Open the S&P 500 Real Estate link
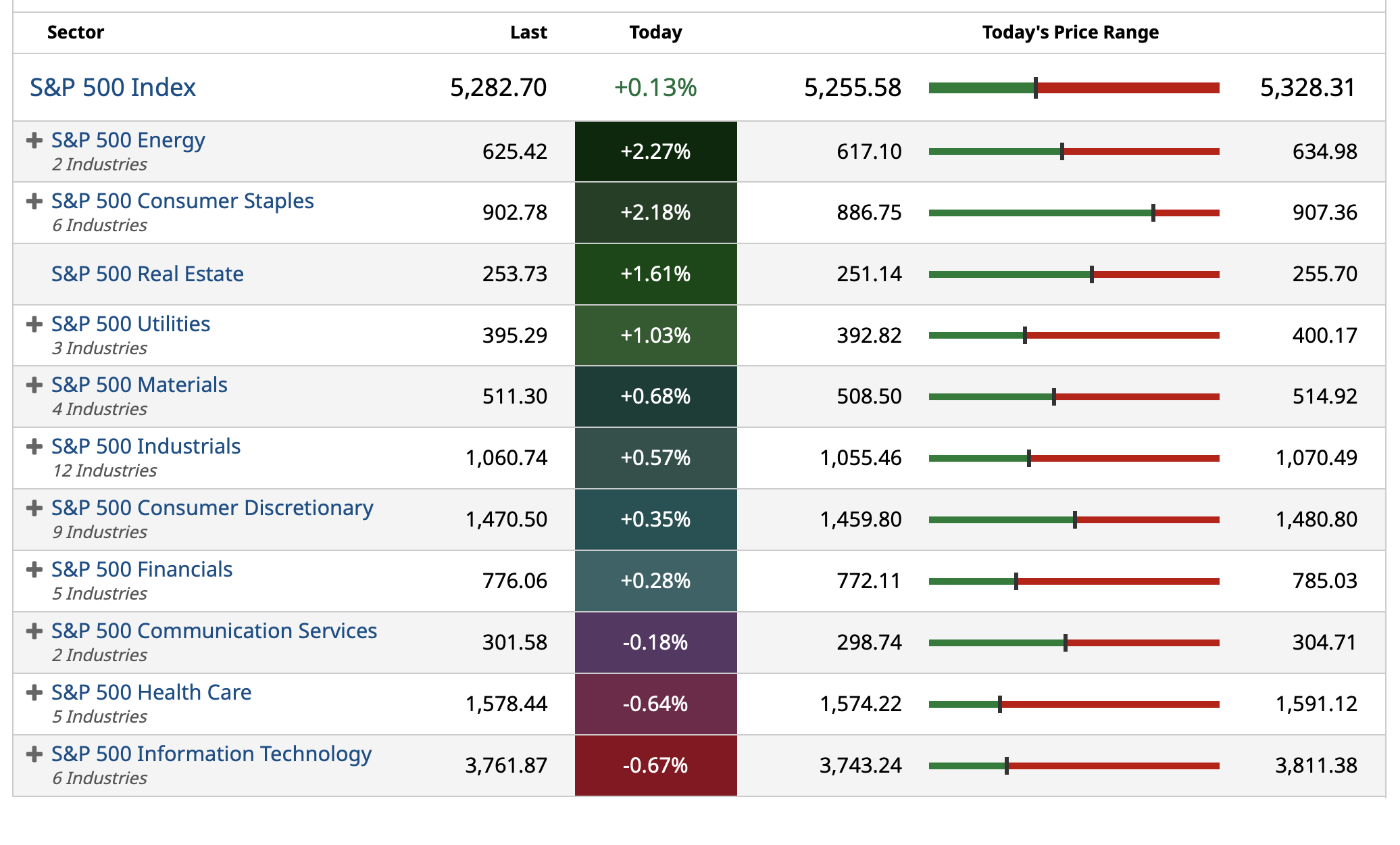 point(147,274)
